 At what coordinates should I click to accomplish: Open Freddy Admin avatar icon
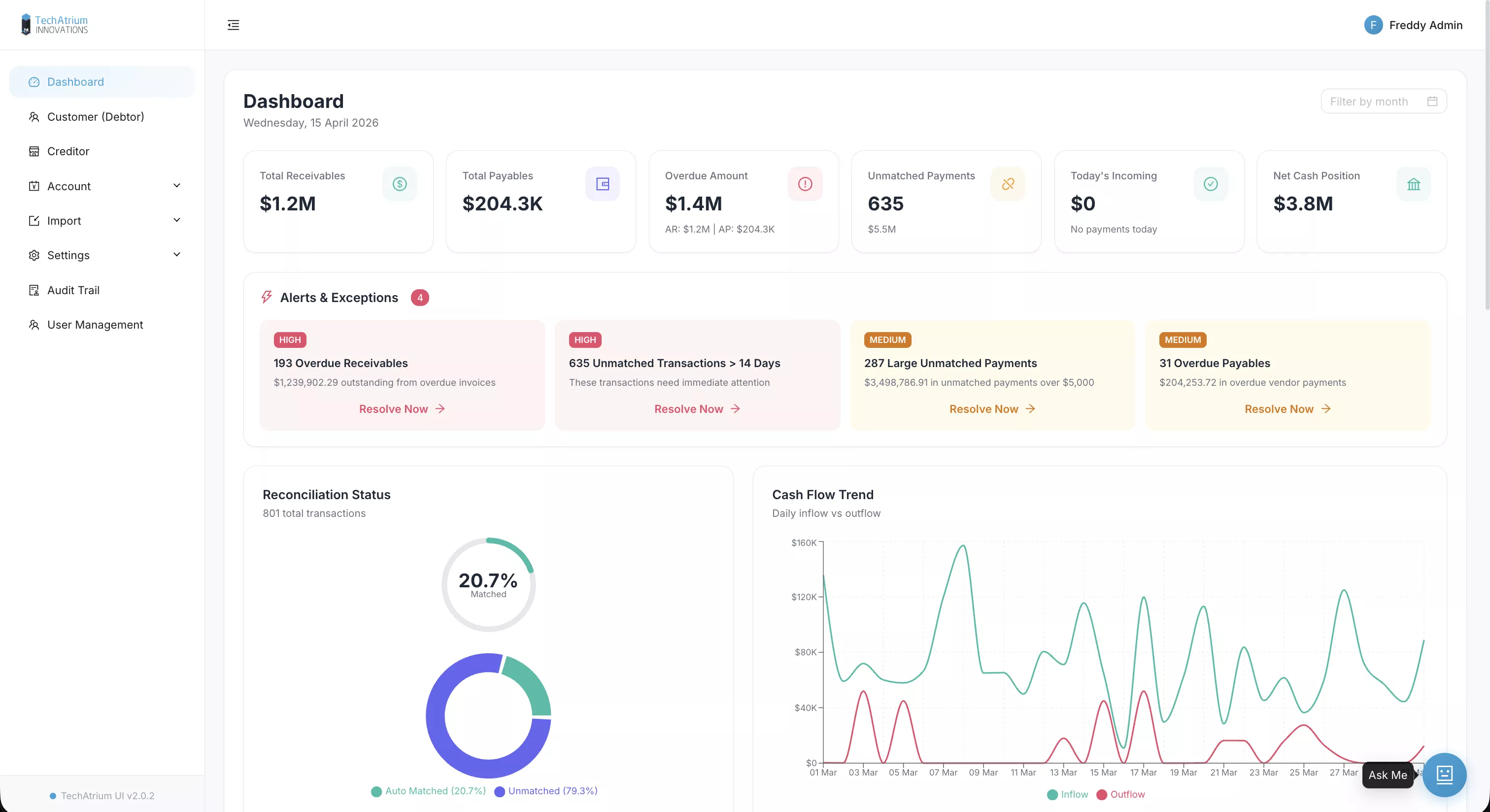click(1373, 25)
